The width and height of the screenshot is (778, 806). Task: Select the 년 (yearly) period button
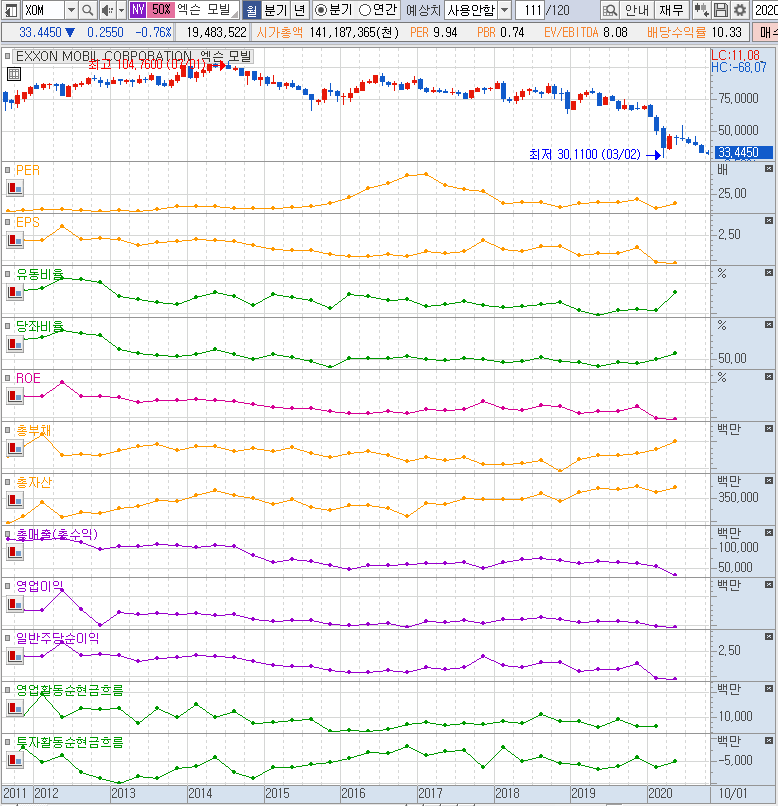[300, 10]
